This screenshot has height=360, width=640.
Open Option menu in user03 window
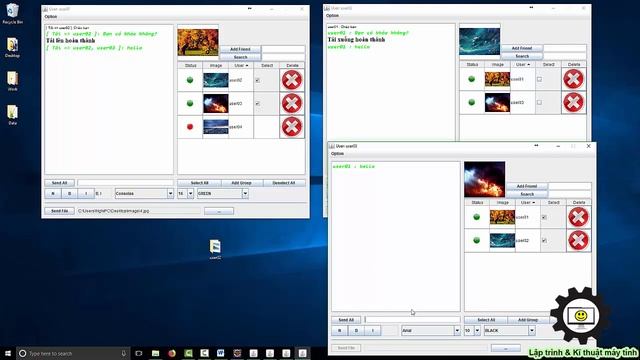(338, 153)
